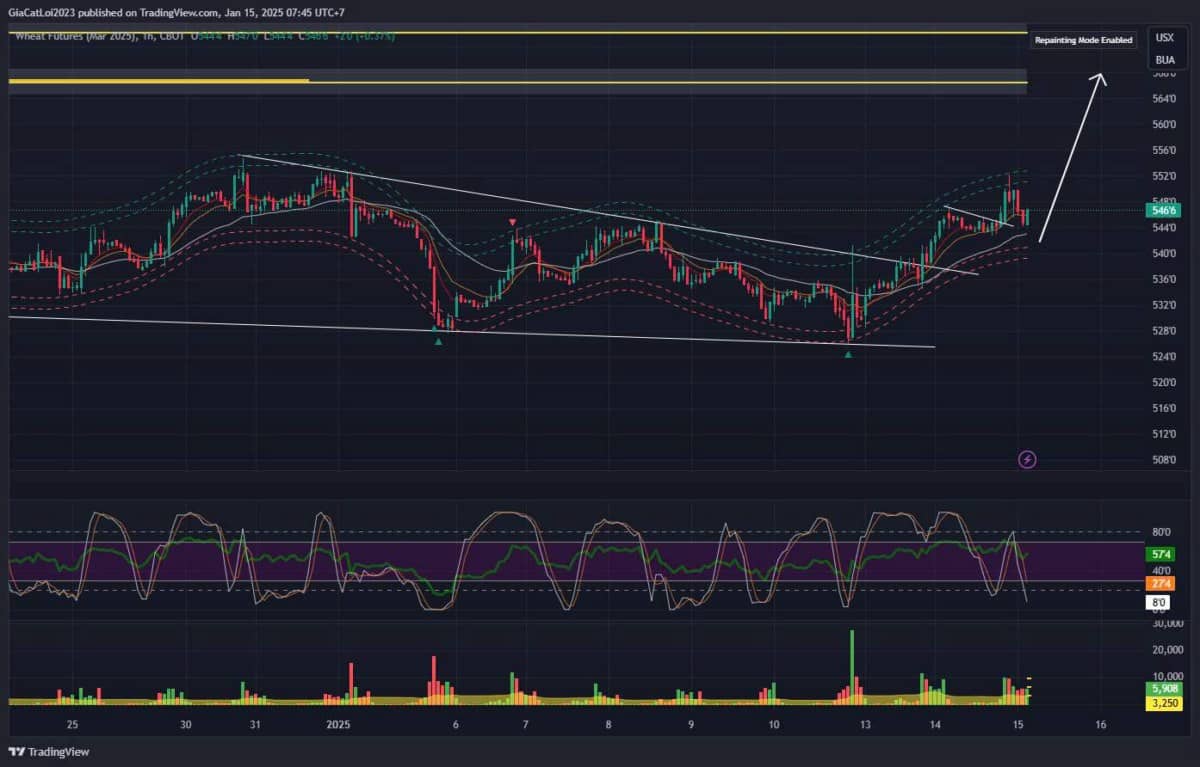1200x767 pixels.
Task: Click the 516'0 price axis label
Action: 1164,408
